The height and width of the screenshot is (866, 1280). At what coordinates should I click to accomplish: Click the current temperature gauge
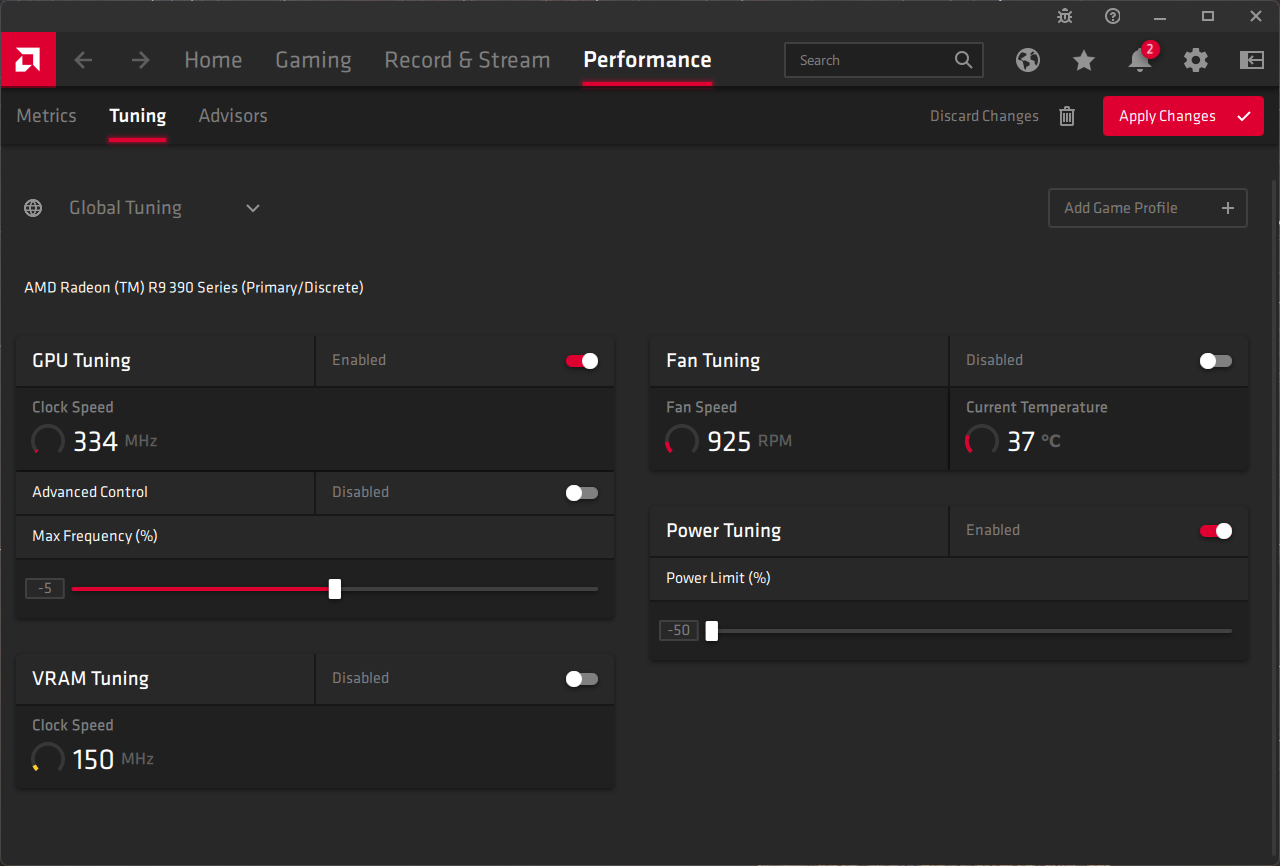click(982, 441)
